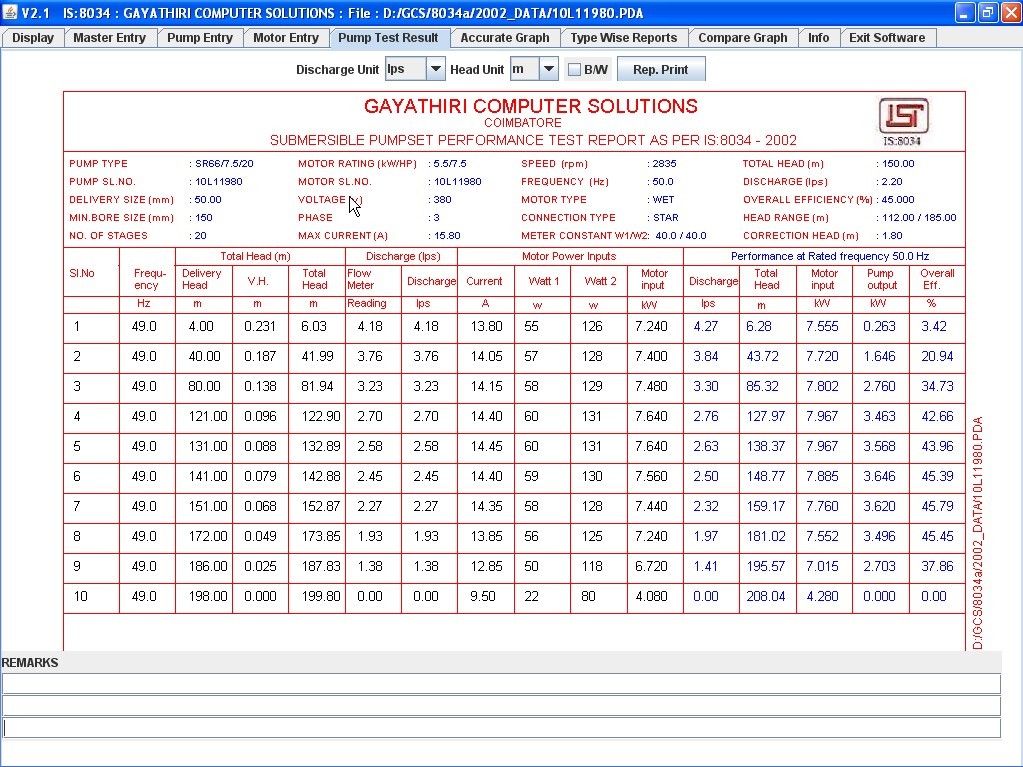Image resolution: width=1023 pixels, height=767 pixels.
Task: Click the third REMARKS input line
Action: click(x=501, y=727)
